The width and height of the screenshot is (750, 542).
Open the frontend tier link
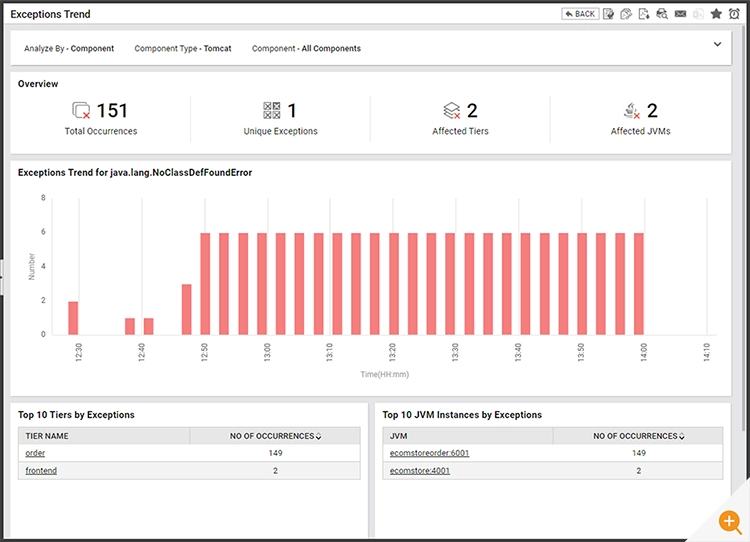41,471
